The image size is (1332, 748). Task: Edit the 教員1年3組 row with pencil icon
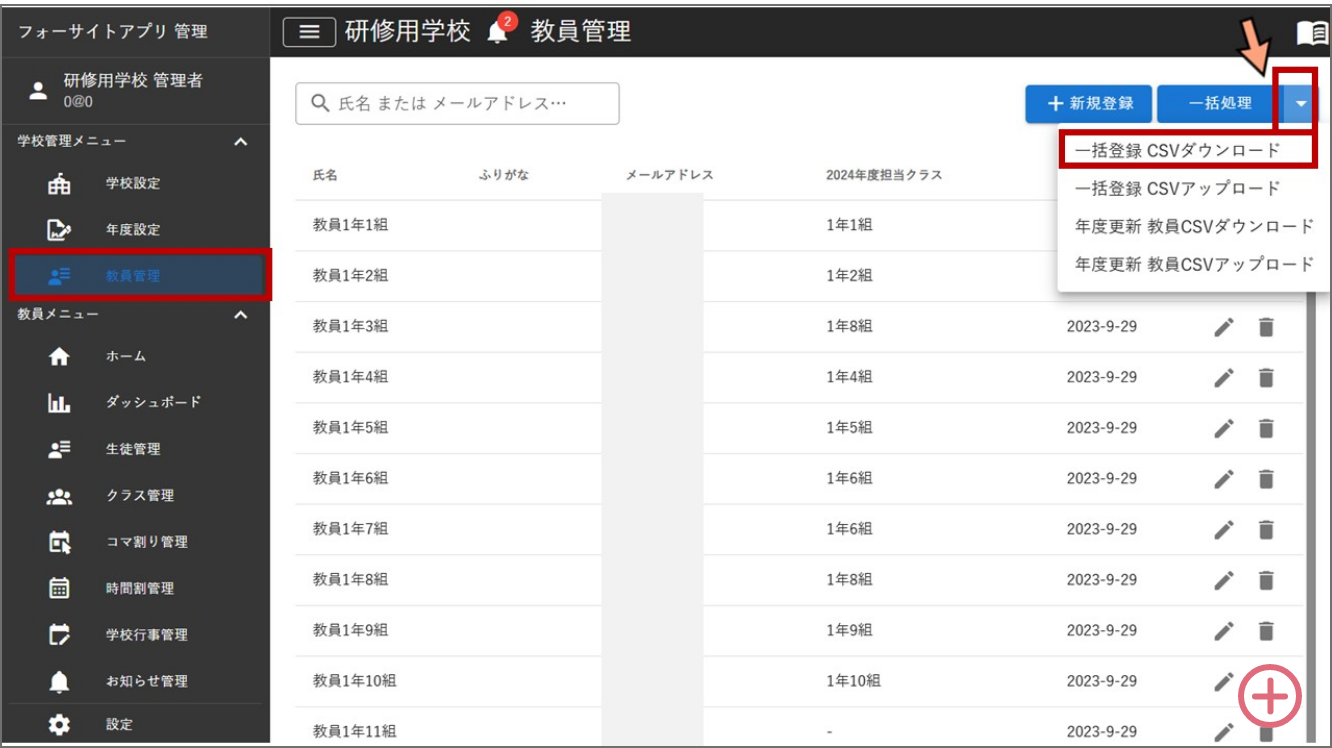coord(1224,327)
